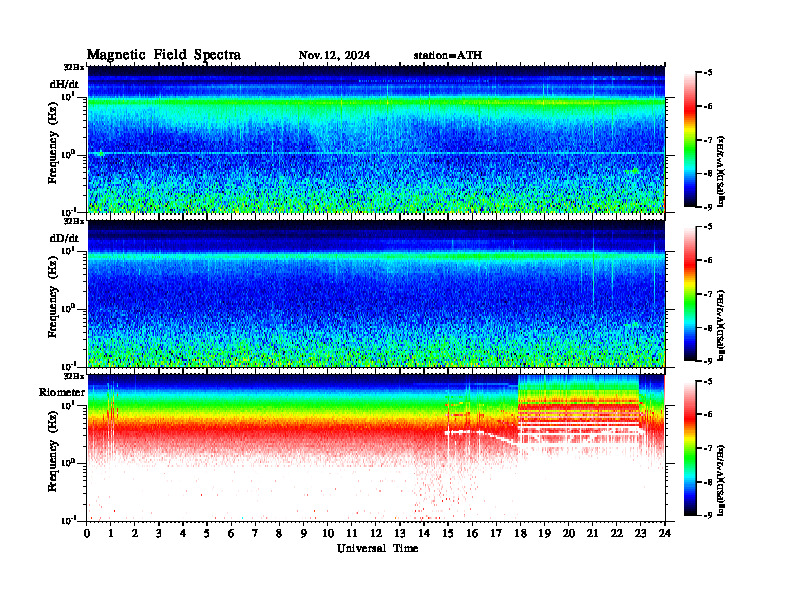This screenshot has height=612, width=792.
Task: Click hour 11 on the Universal Time axis
Action: (x=352, y=534)
